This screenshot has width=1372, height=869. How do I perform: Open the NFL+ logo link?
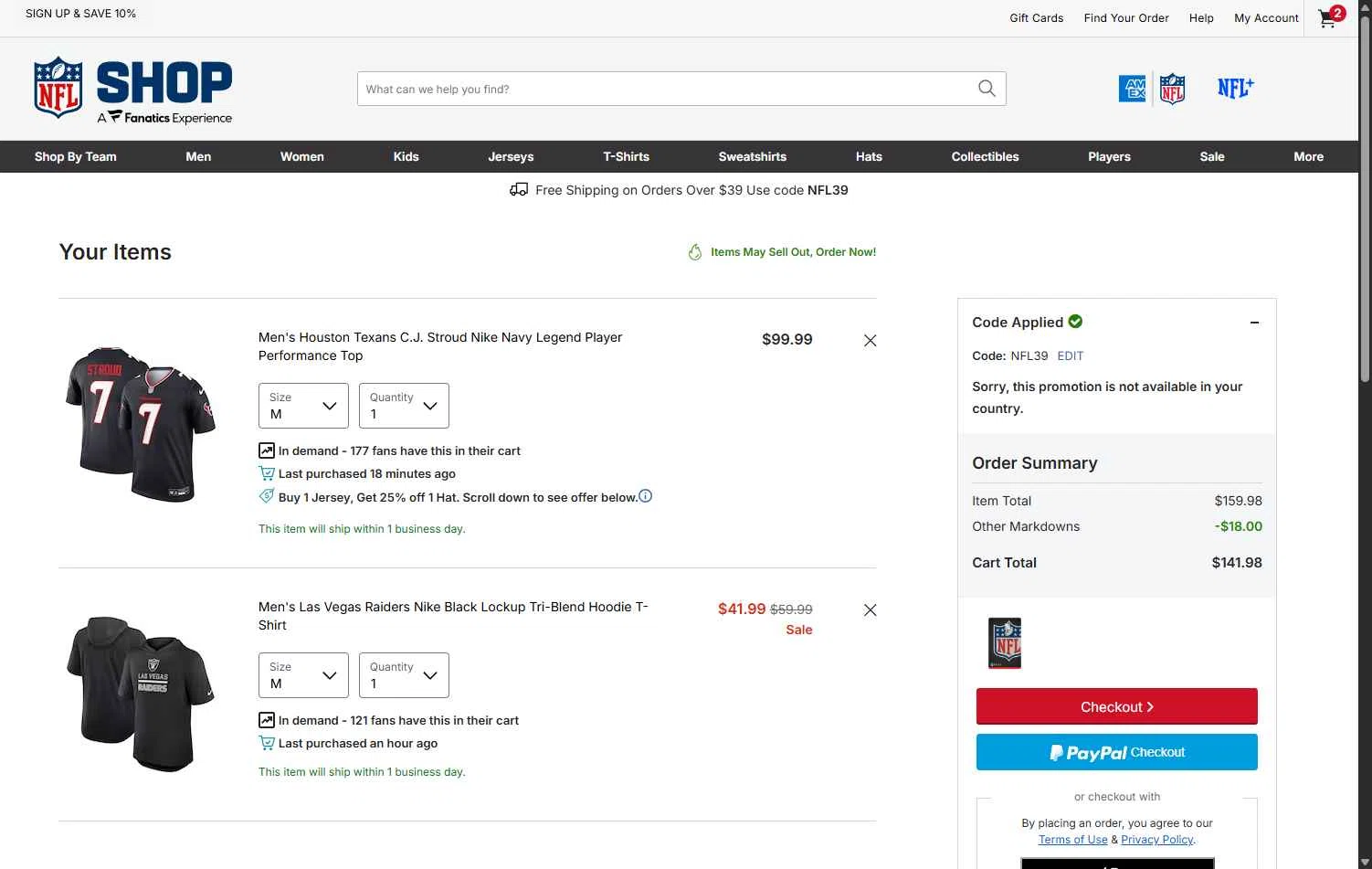tap(1236, 88)
